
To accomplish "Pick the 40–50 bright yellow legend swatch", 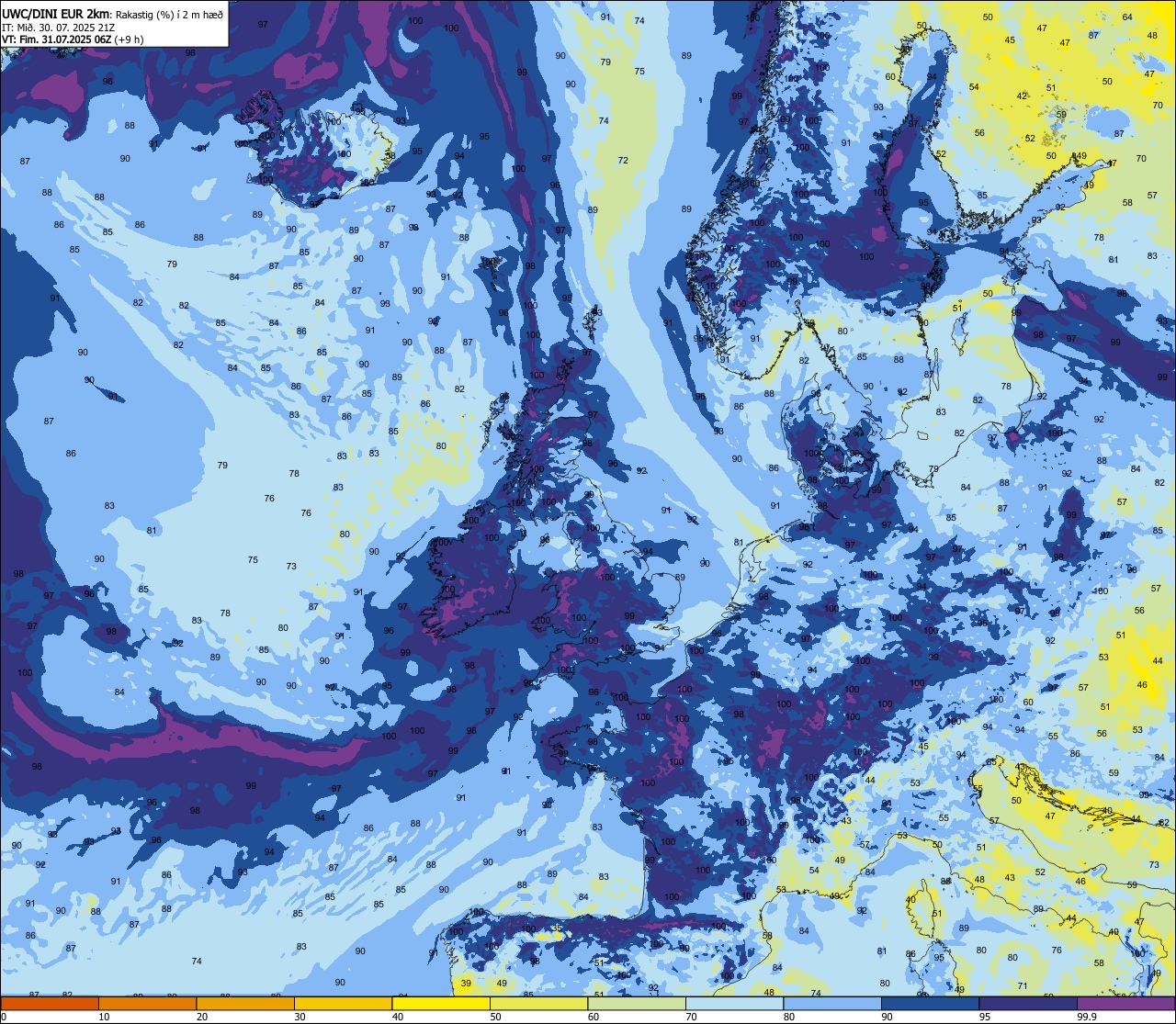I will [441, 1003].
